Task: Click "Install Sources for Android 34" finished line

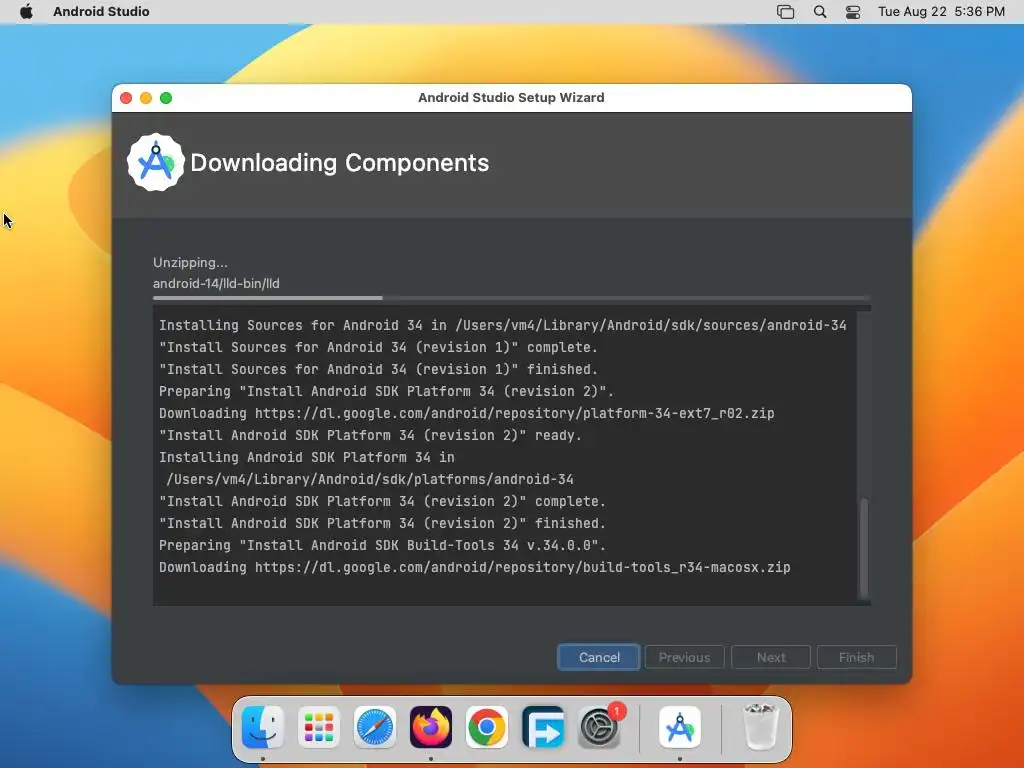Action: [379, 370]
